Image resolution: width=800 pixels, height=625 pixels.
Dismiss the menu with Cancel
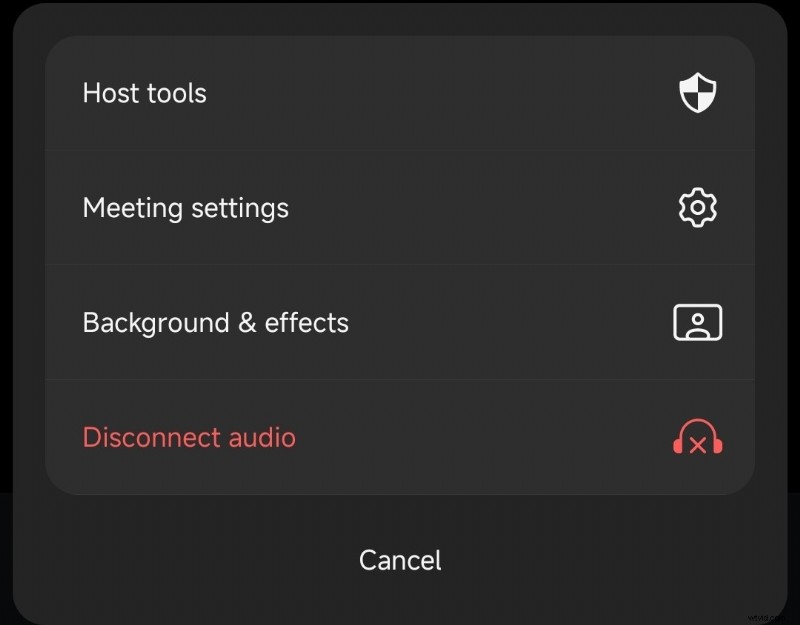point(399,560)
